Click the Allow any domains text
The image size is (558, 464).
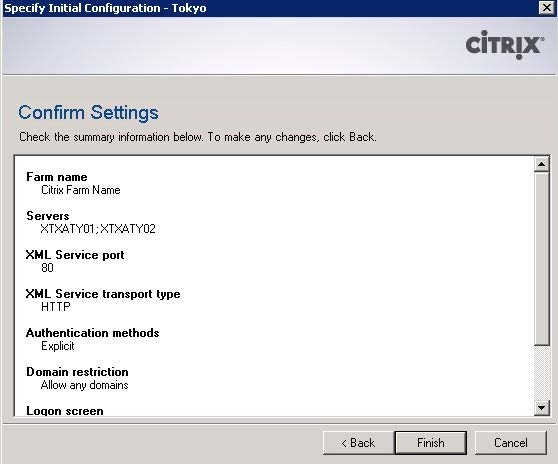[84, 385]
